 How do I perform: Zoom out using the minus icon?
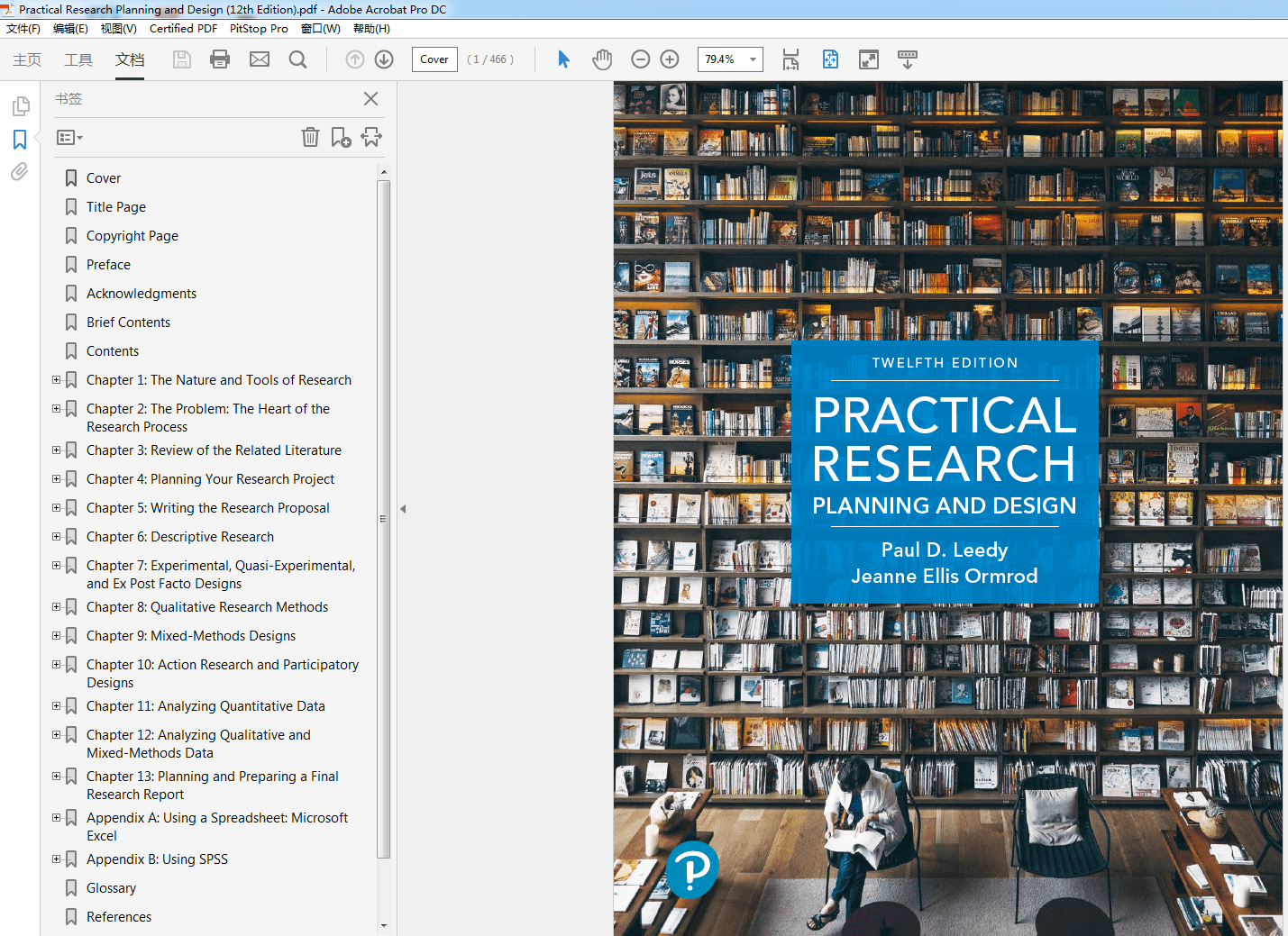coord(640,59)
